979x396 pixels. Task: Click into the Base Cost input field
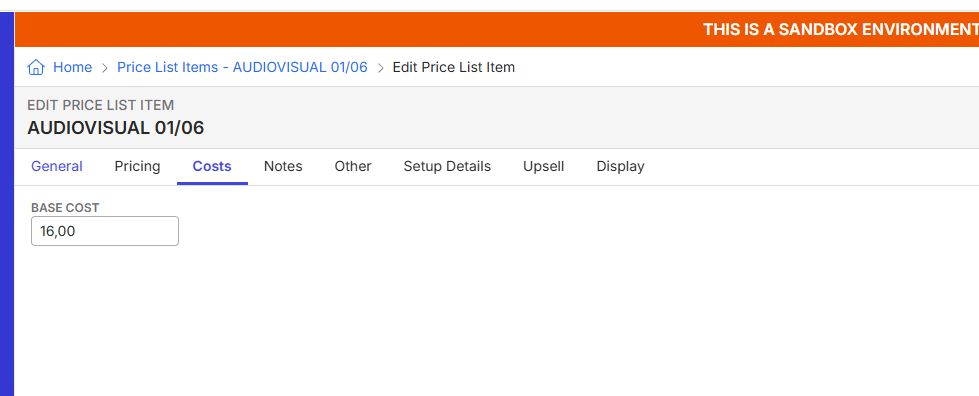(105, 231)
